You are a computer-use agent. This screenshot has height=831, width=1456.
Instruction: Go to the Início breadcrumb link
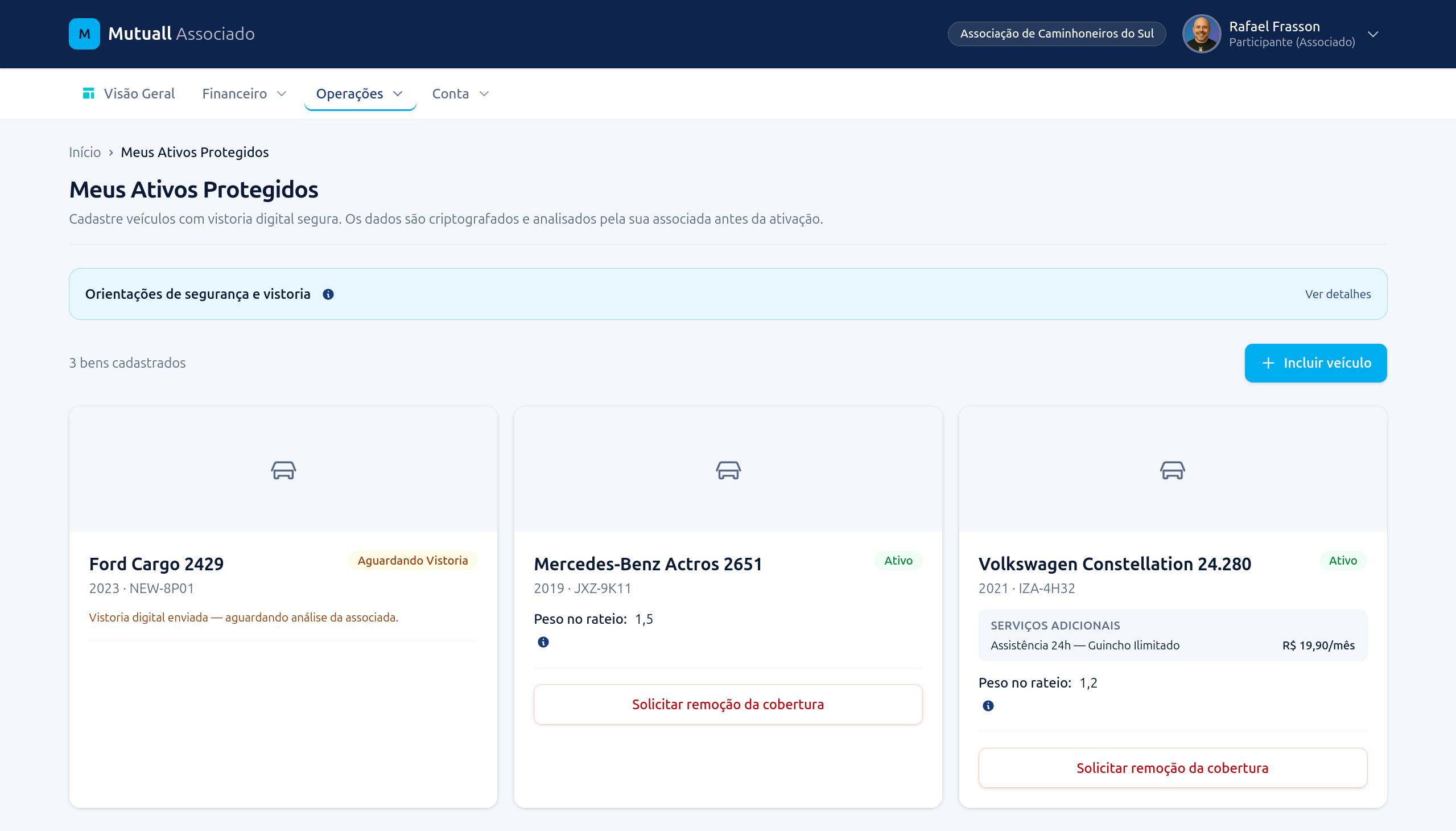coord(85,153)
